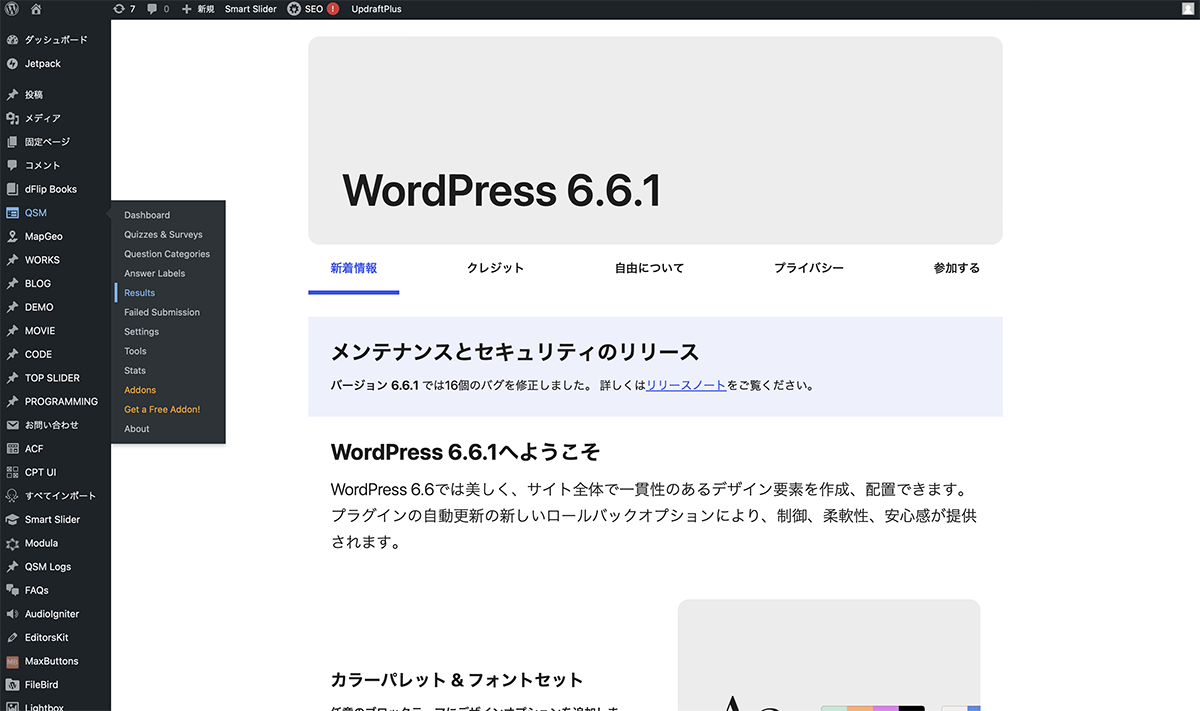The image size is (1200, 711).
Task: Click the WordPress logo in admin bar
Action: pyautogui.click(x=12, y=9)
